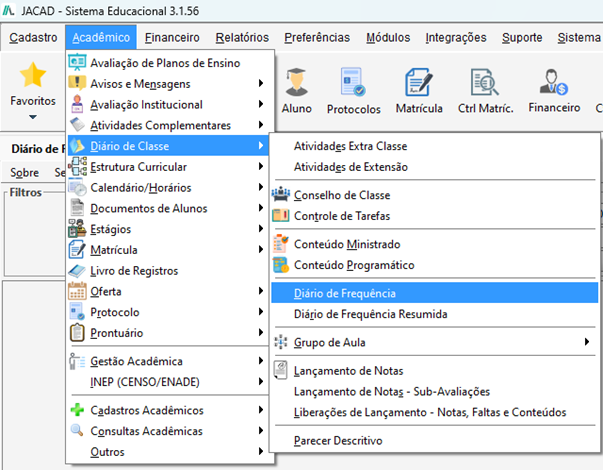Select Diário de Frequência Resumida entry
Image resolution: width=603 pixels, height=470 pixels.
pos(435,314)
